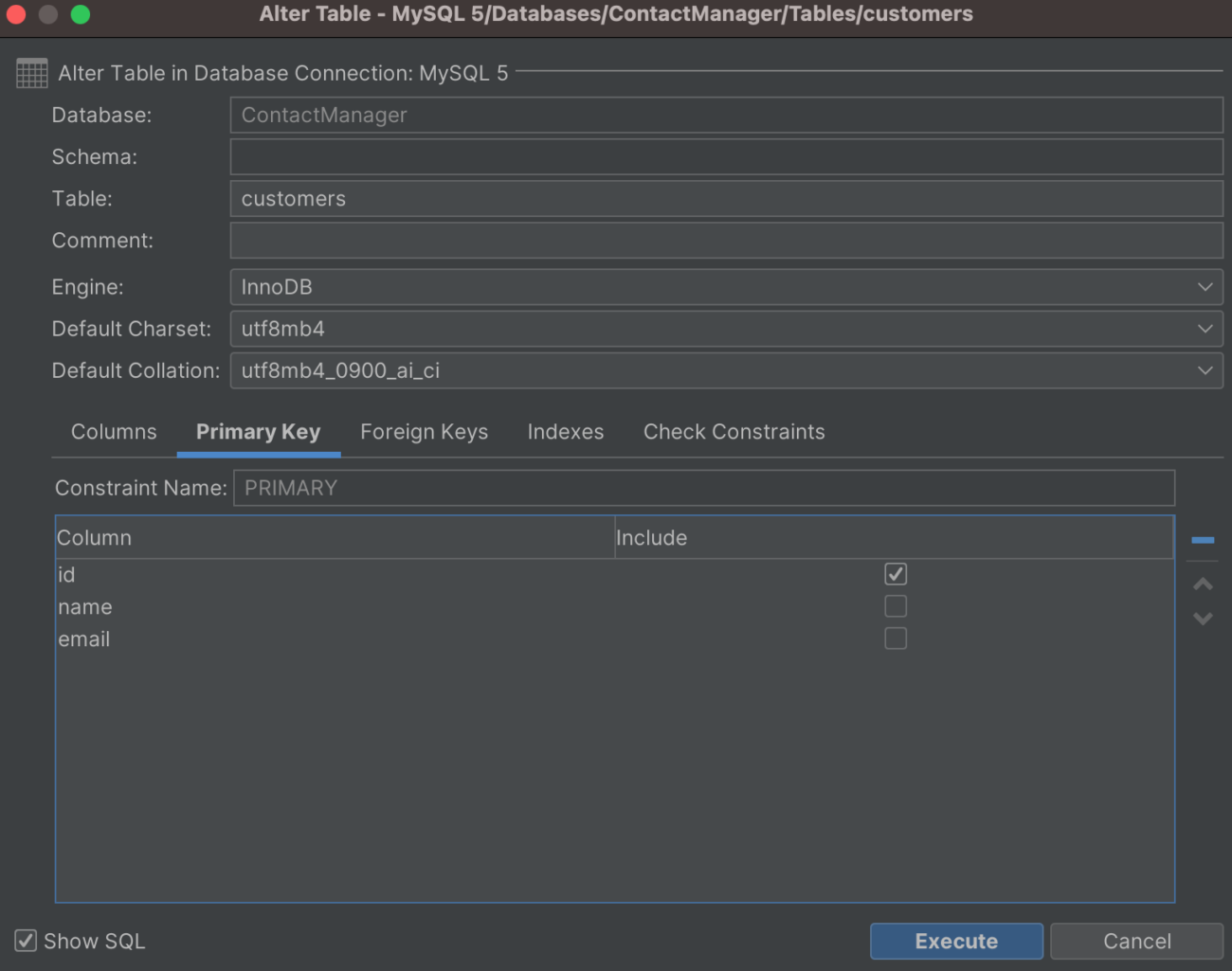The image size is (1232, 971).
Task: Open the Engine dropdown
Action: click(726, 287)
